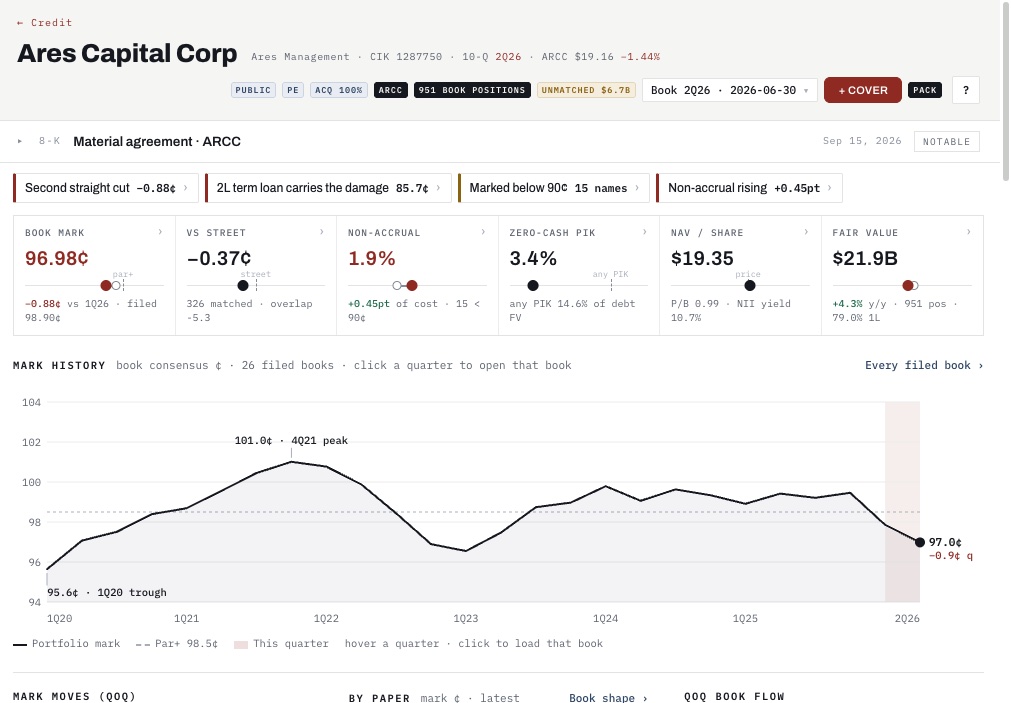Click the −0.37¢ vs street value
This screenshot has height=703, width=1011.
[219, 259]
